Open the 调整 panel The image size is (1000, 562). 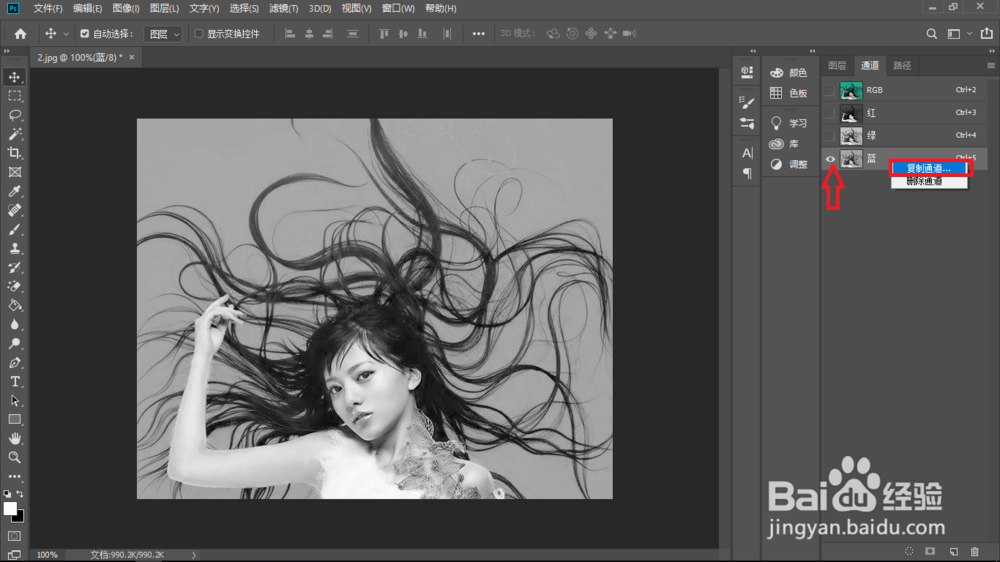[788, 165]
